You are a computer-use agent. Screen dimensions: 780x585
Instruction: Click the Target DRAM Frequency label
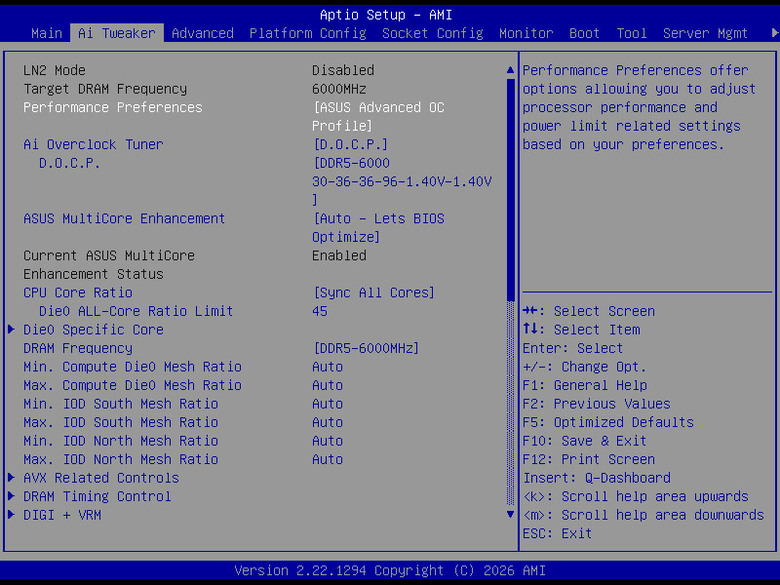(105, 89)
